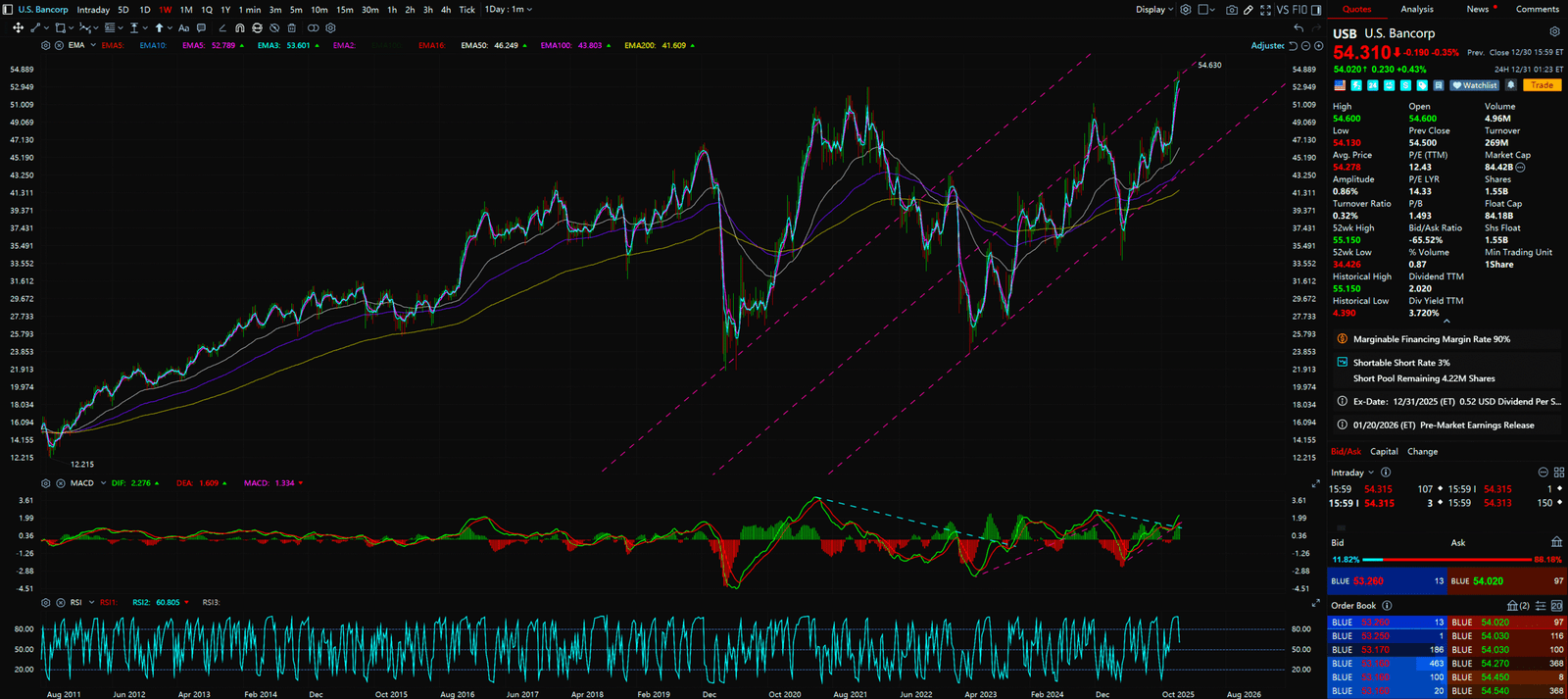Enter fullscreen chart mode
Viewport: 1568px width, 699px height.
[1265, 10]
